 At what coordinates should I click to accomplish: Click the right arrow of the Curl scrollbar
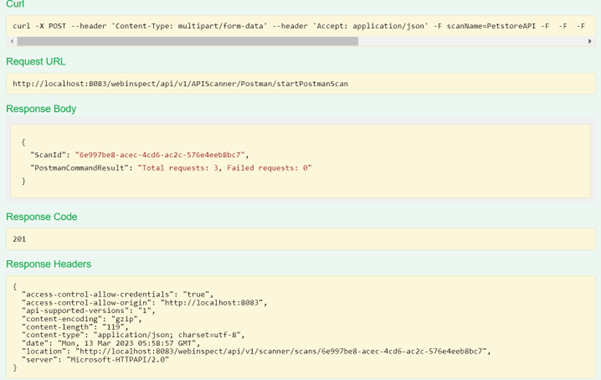point(590,41)
